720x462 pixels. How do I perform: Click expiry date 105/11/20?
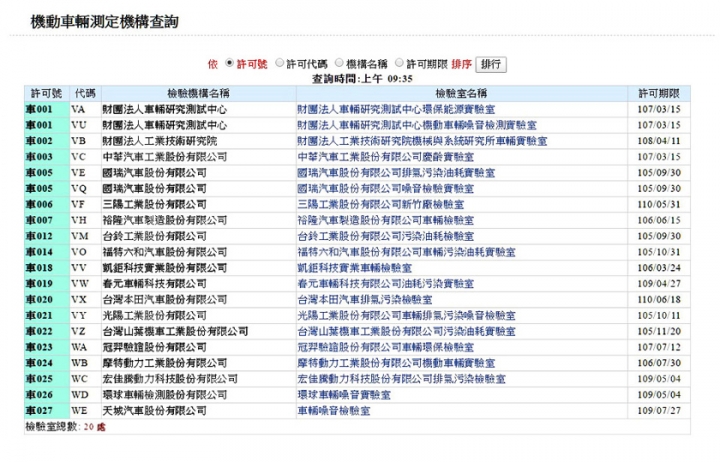[659, 331]
